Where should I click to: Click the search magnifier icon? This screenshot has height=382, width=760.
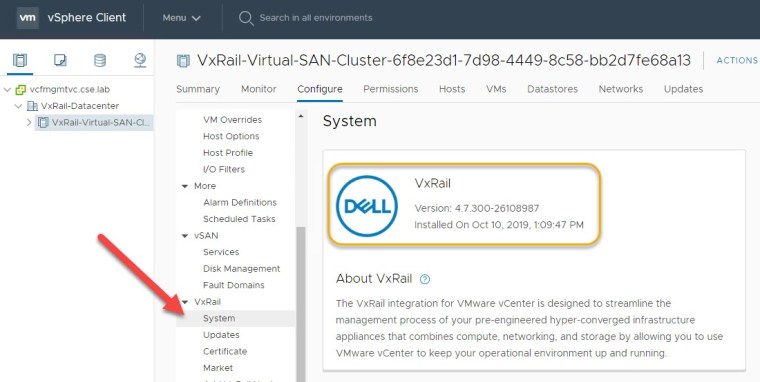point(246,18)
